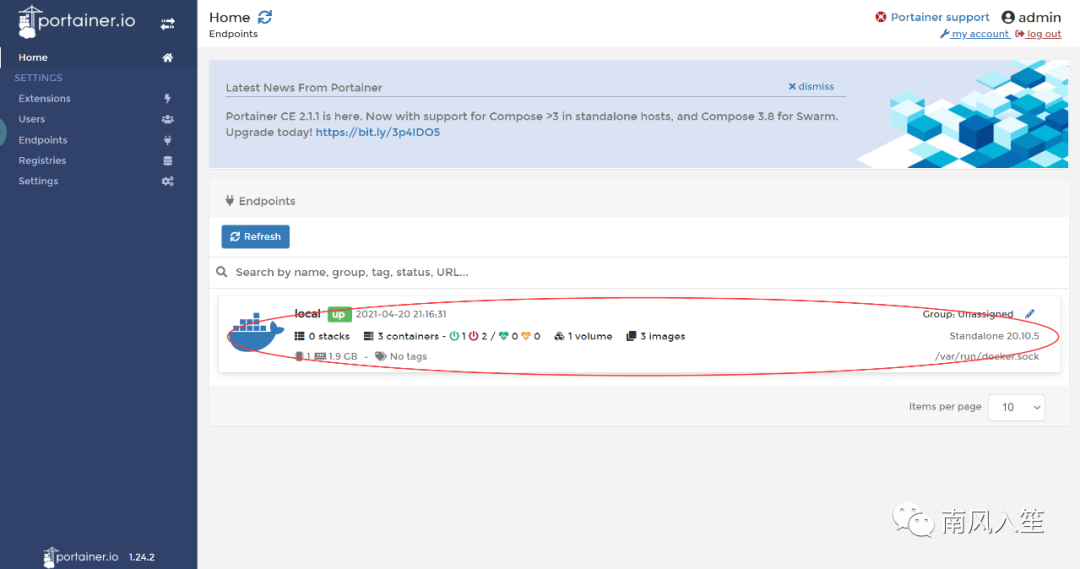Click the 1 volume text

point(590,336)
